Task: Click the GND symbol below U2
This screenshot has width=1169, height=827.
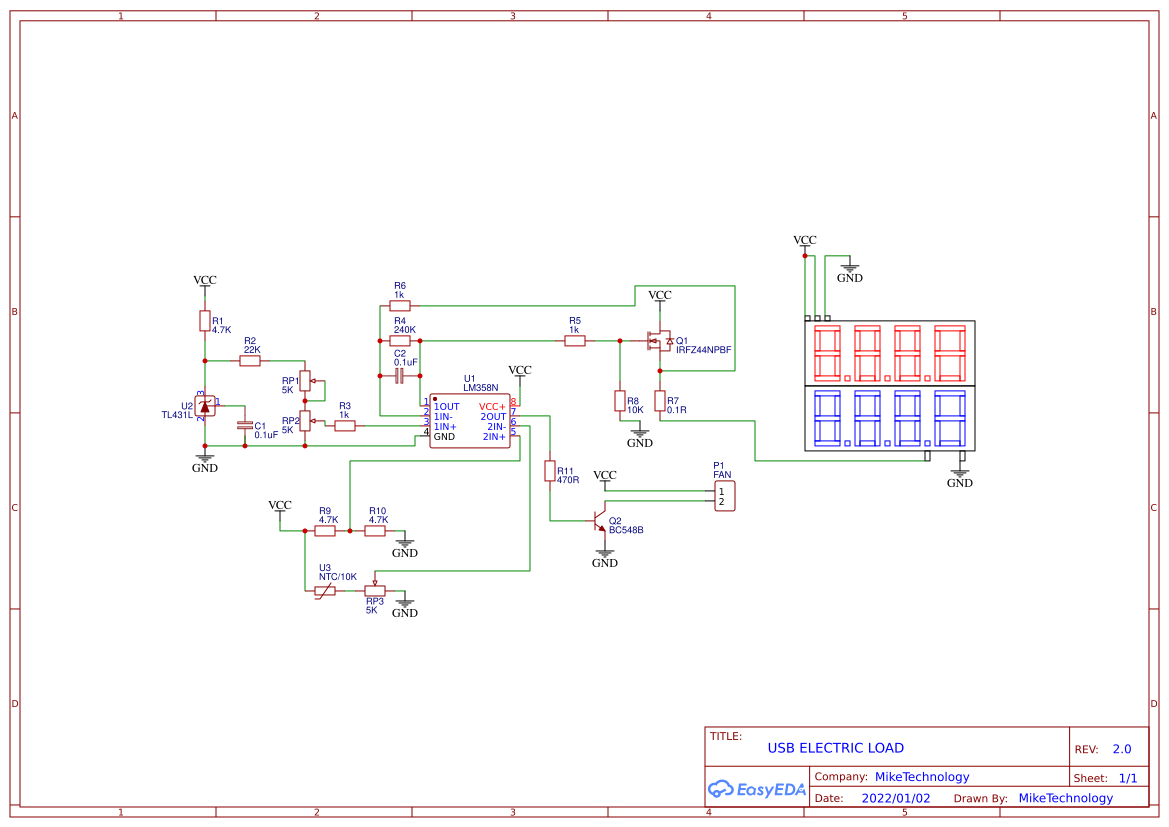Action: tap(204, 462)
